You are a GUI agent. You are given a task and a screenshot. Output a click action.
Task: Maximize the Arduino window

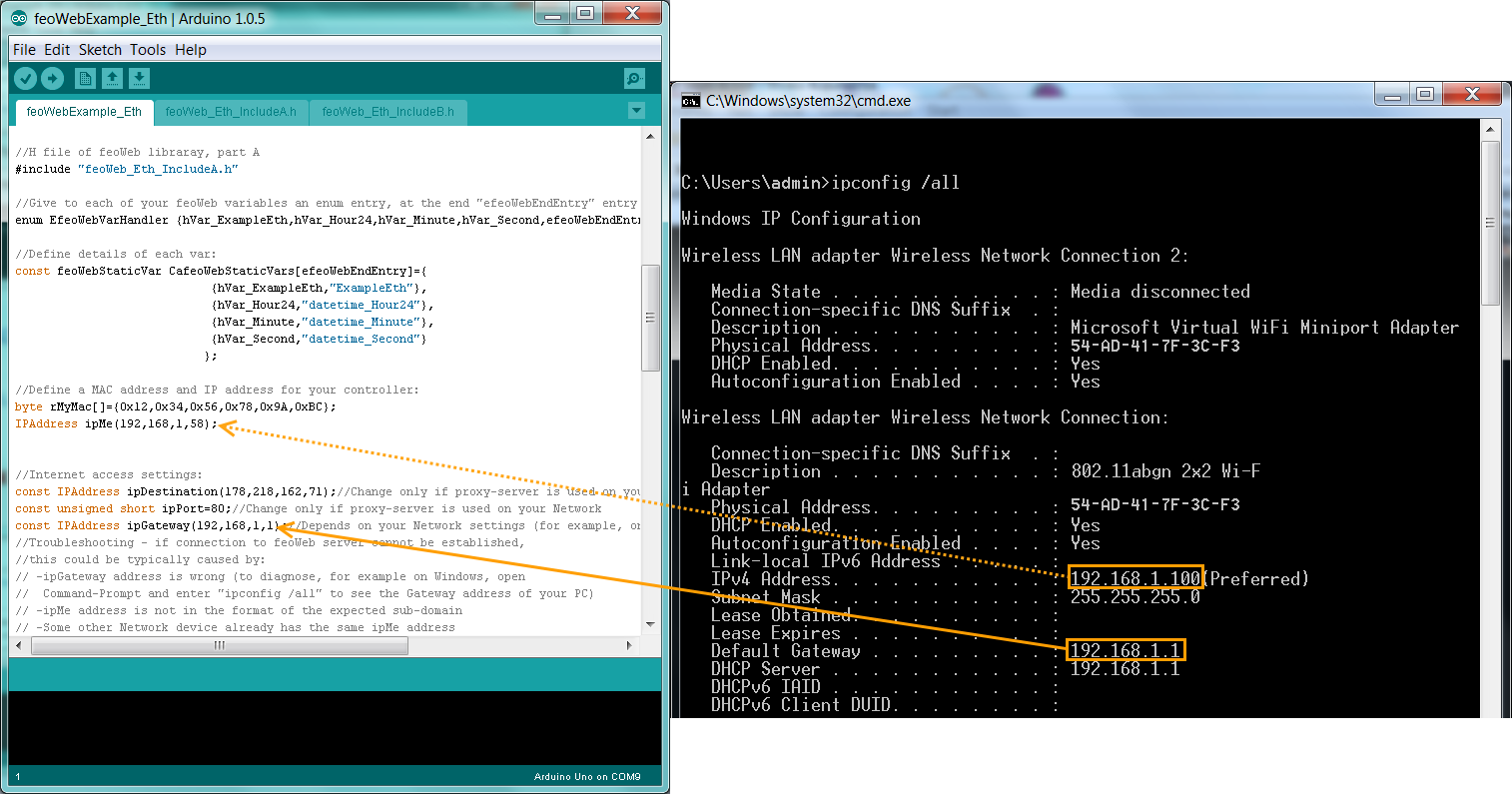pyautogui.click(x=586, y=13)
